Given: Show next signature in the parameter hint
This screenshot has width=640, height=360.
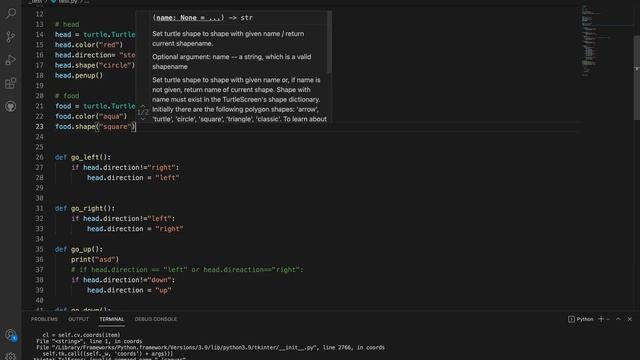Looking at the screenshot, I should coord(143,118).
